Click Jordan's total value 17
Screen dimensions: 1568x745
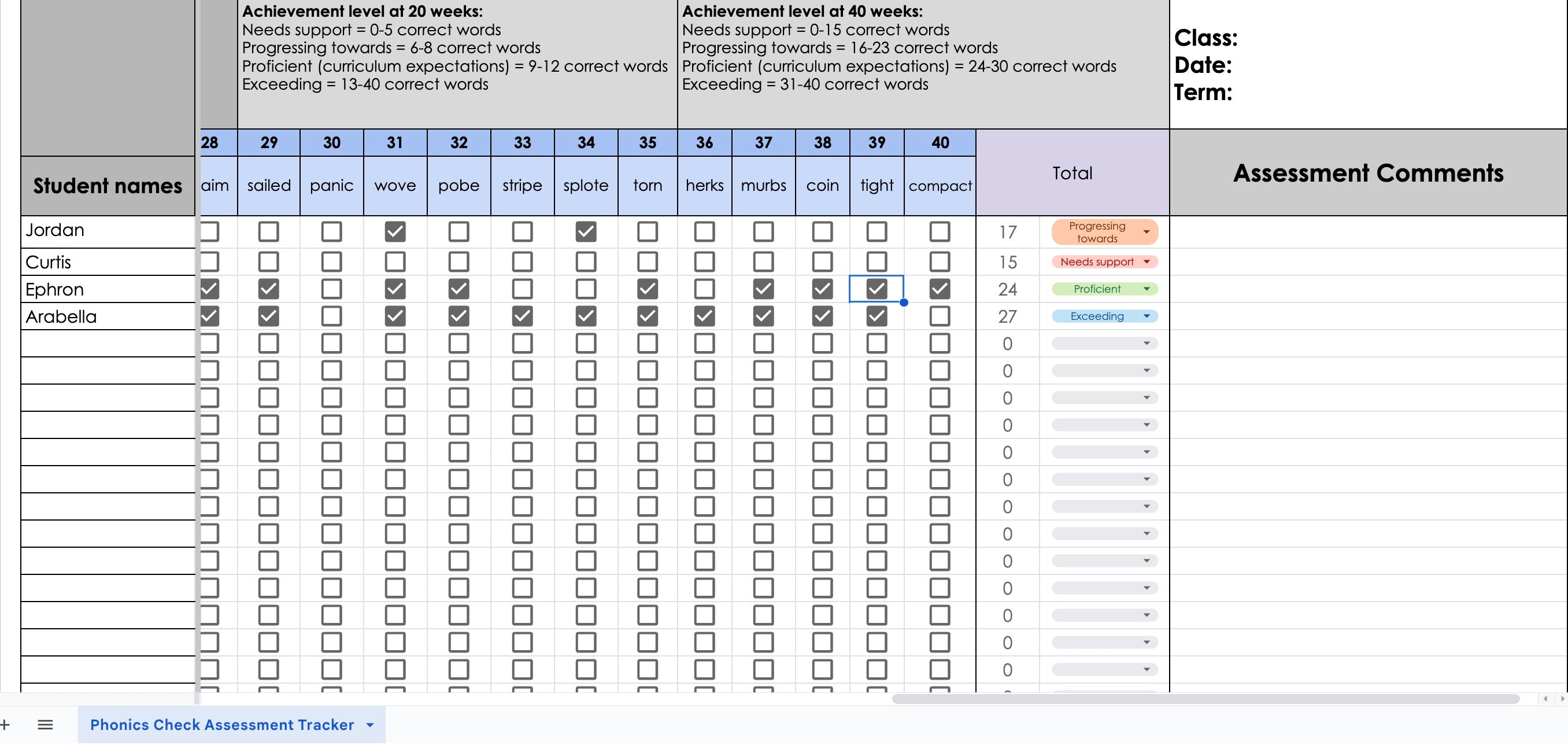click(1007, 232)
